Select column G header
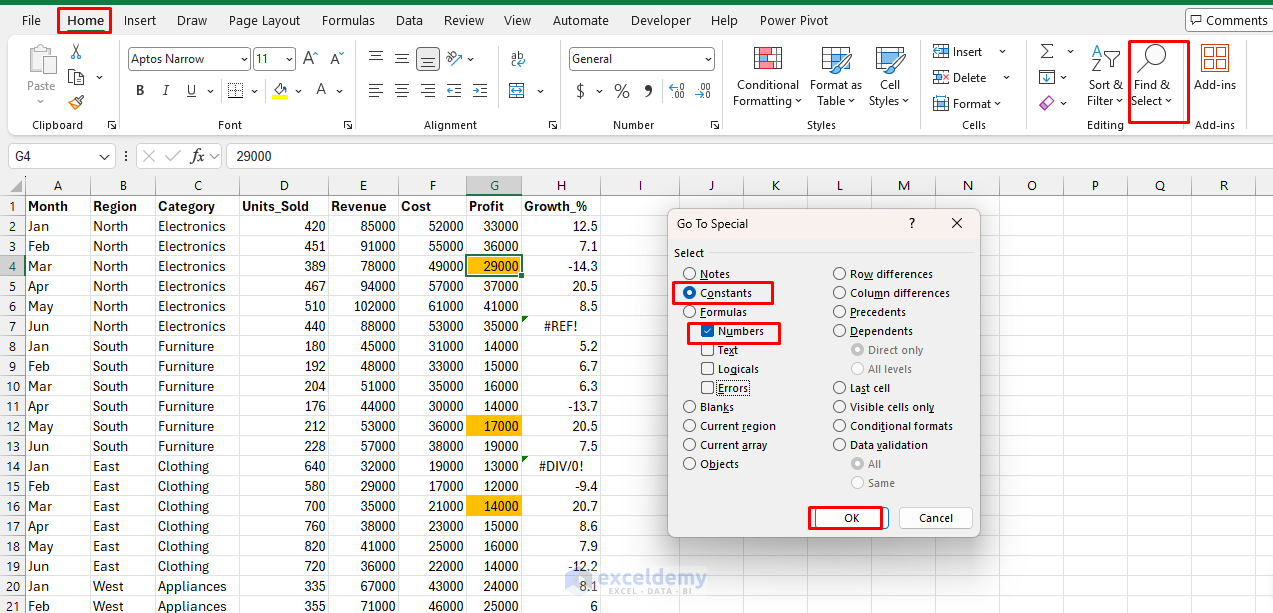This screenshot has height=613, width=1273. coord(494,185)
